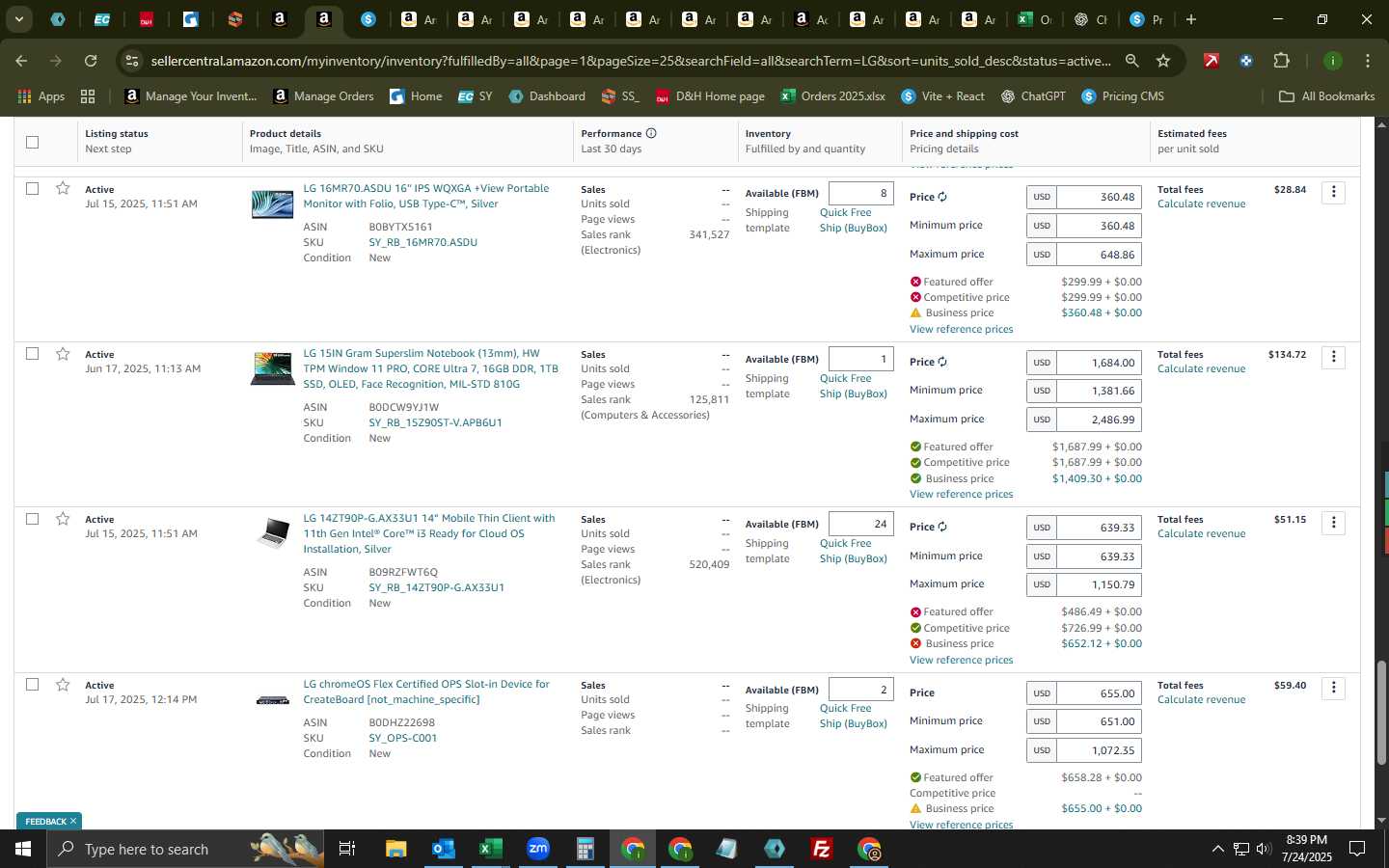Screen dimensions: 1389x868
Task: Click the Windows search box
Action: (186, 849)
